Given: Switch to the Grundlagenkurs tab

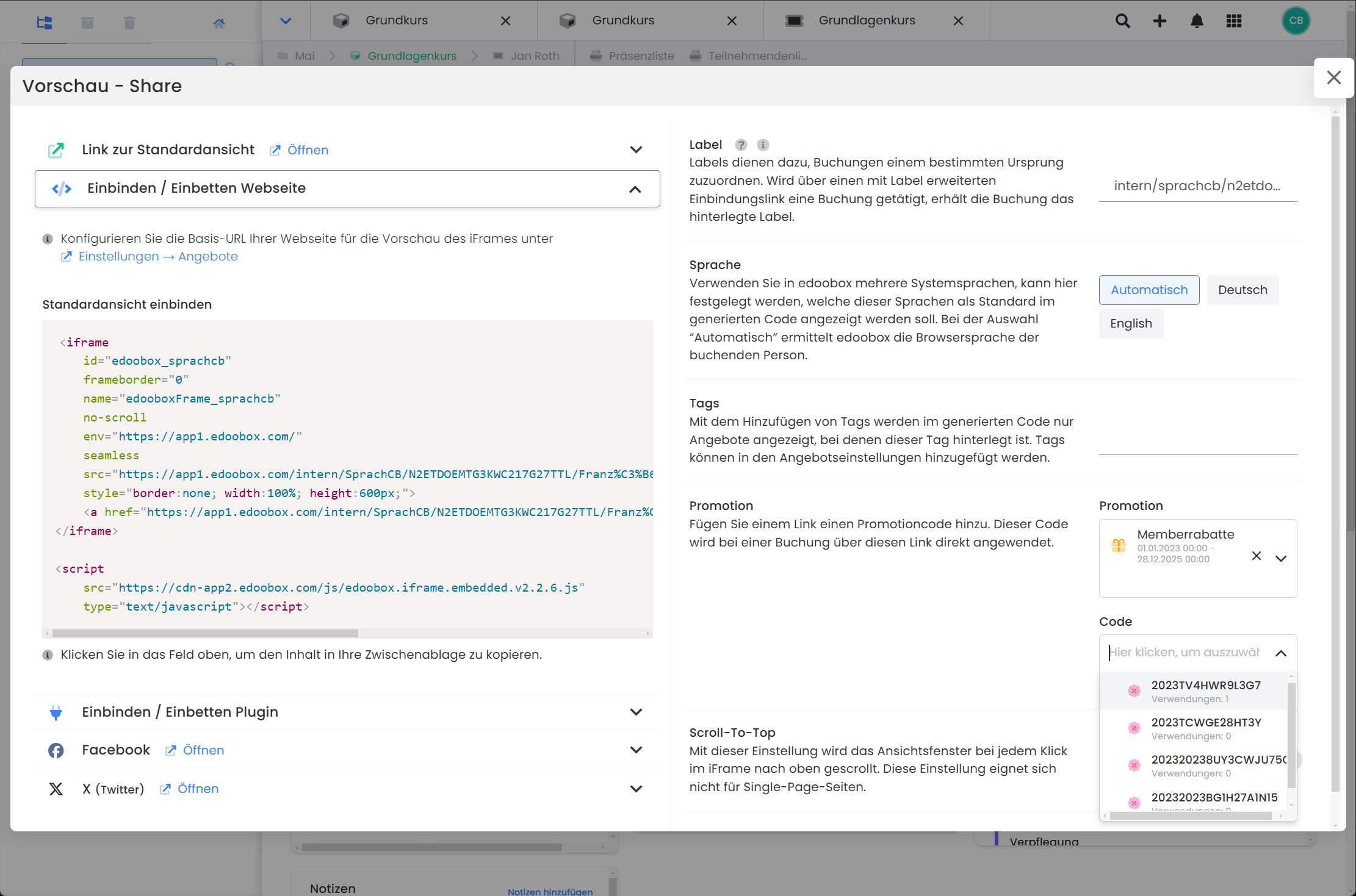Looking at the screenshot, I should click(x=867, y=21).
